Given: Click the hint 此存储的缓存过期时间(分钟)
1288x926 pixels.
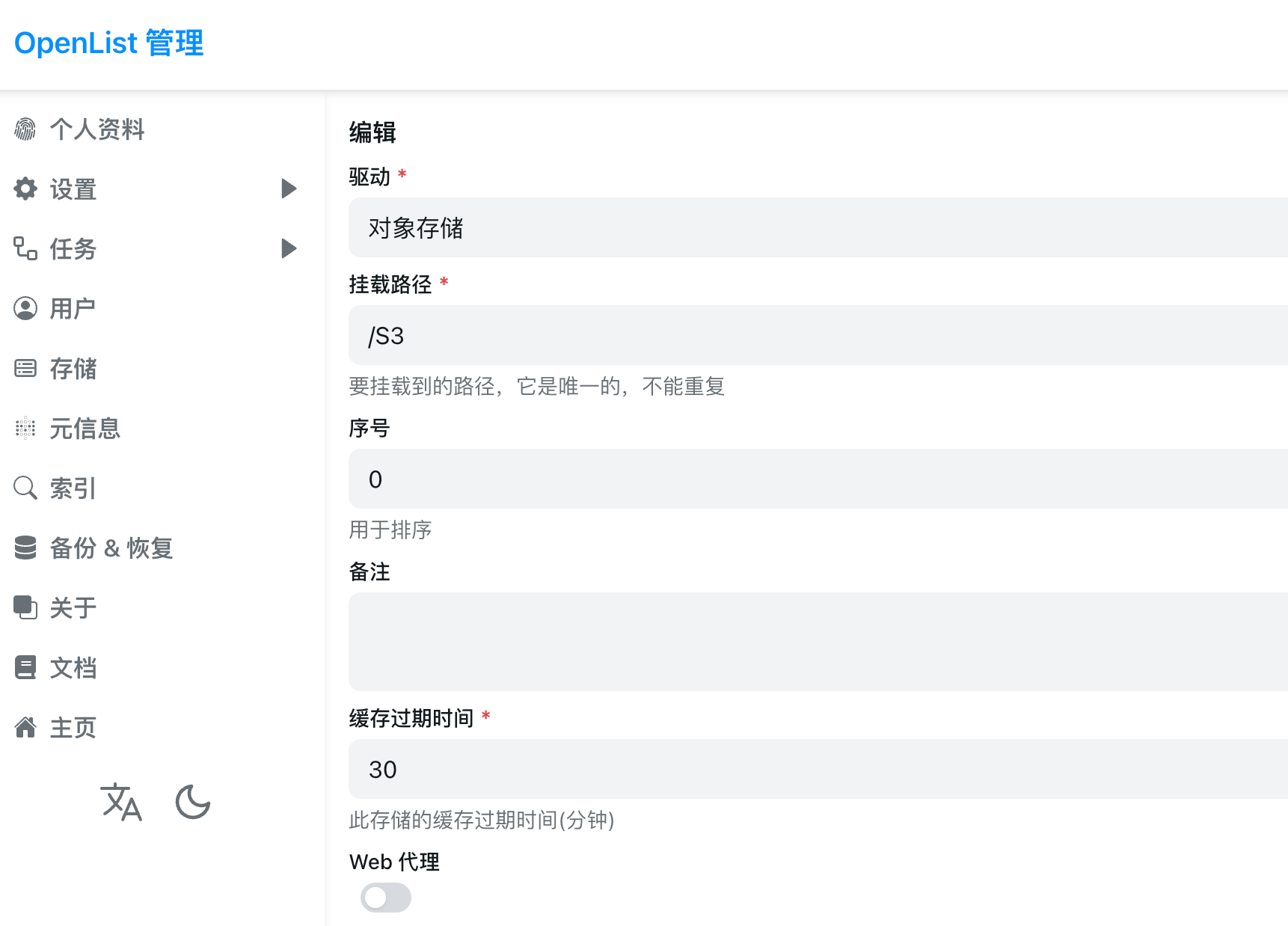Looking at the screenshot, I should click(482, 820).
